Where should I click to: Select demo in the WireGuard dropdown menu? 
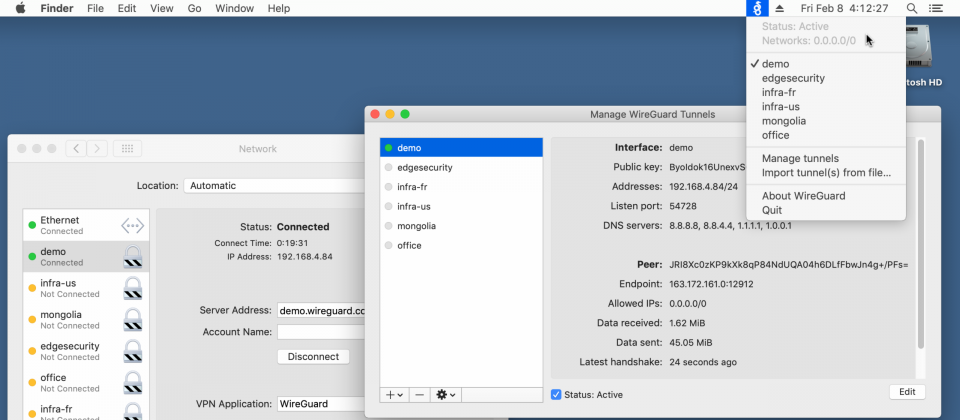point(825,64)
